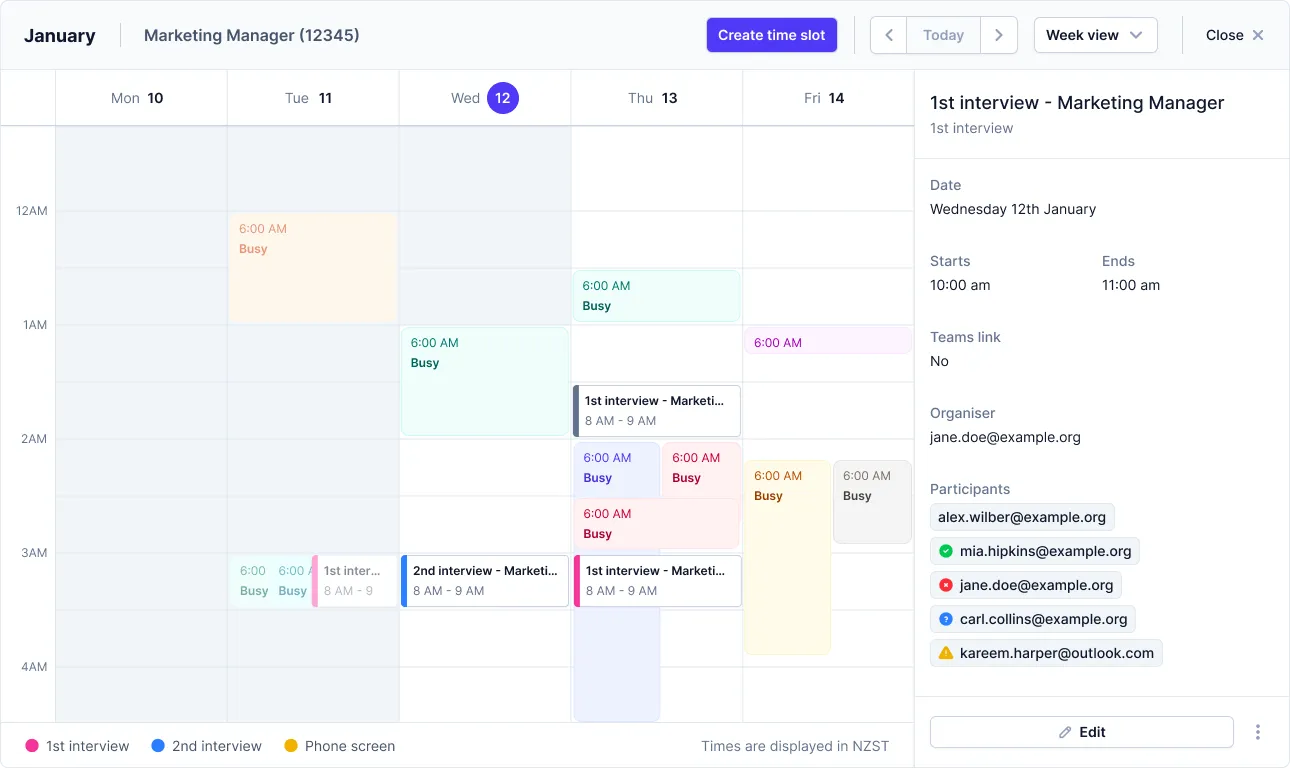1290x768 pixels.
Task: Select the Fri 14 day header
Action: (826, 98)
